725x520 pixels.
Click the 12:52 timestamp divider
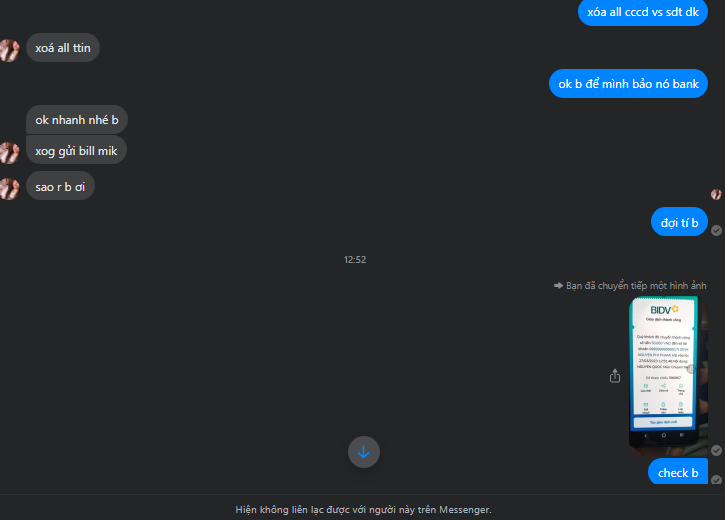[355, 260]
